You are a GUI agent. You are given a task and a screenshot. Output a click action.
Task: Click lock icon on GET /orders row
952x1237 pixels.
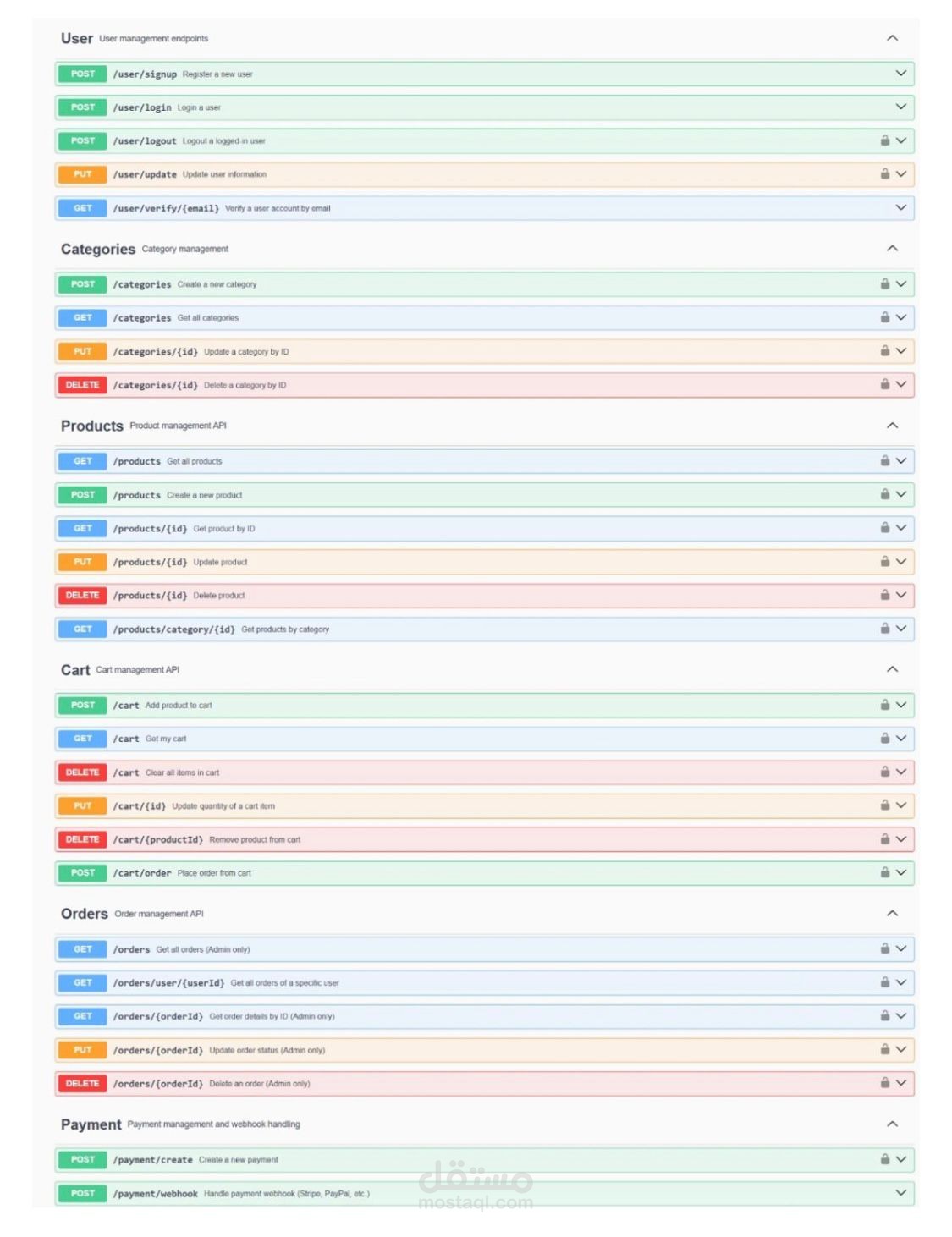coord(884,948)
